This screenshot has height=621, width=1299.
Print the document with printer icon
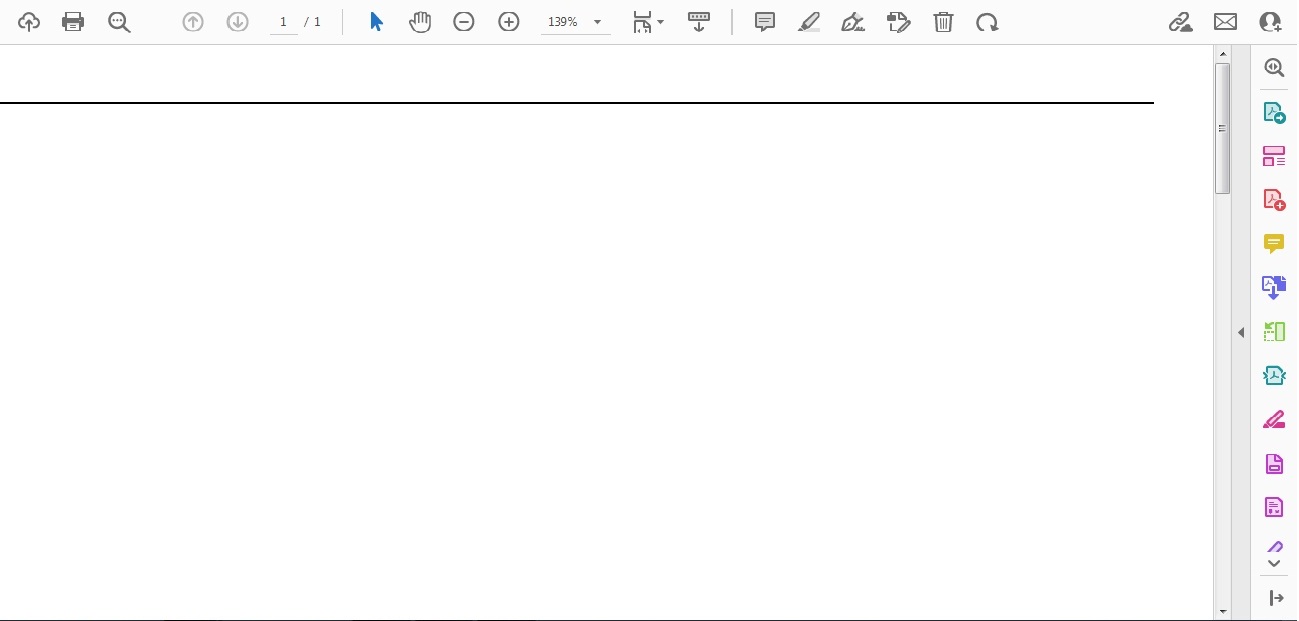[x=73, y=22]
